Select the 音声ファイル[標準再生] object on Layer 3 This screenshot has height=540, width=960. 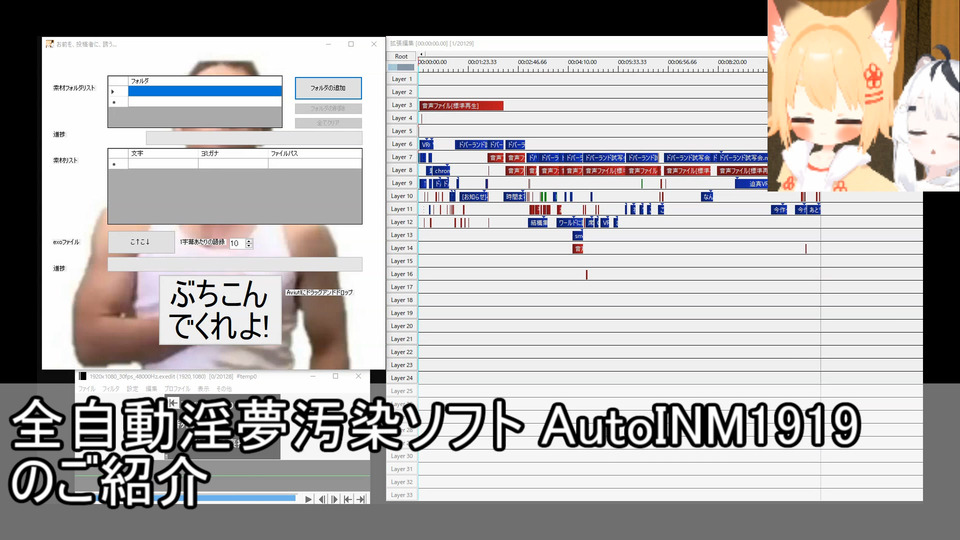tap(462, 106)
